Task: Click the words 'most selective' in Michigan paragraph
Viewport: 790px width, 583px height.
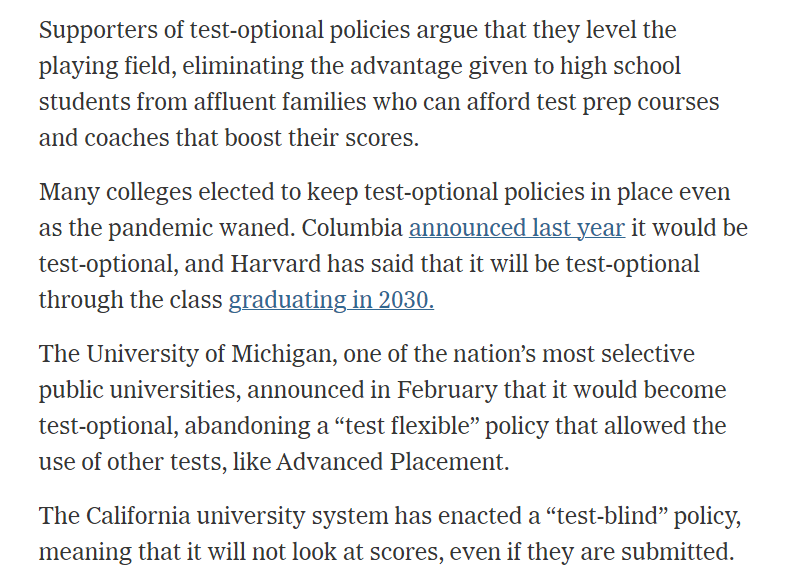Action: point(618,354)
